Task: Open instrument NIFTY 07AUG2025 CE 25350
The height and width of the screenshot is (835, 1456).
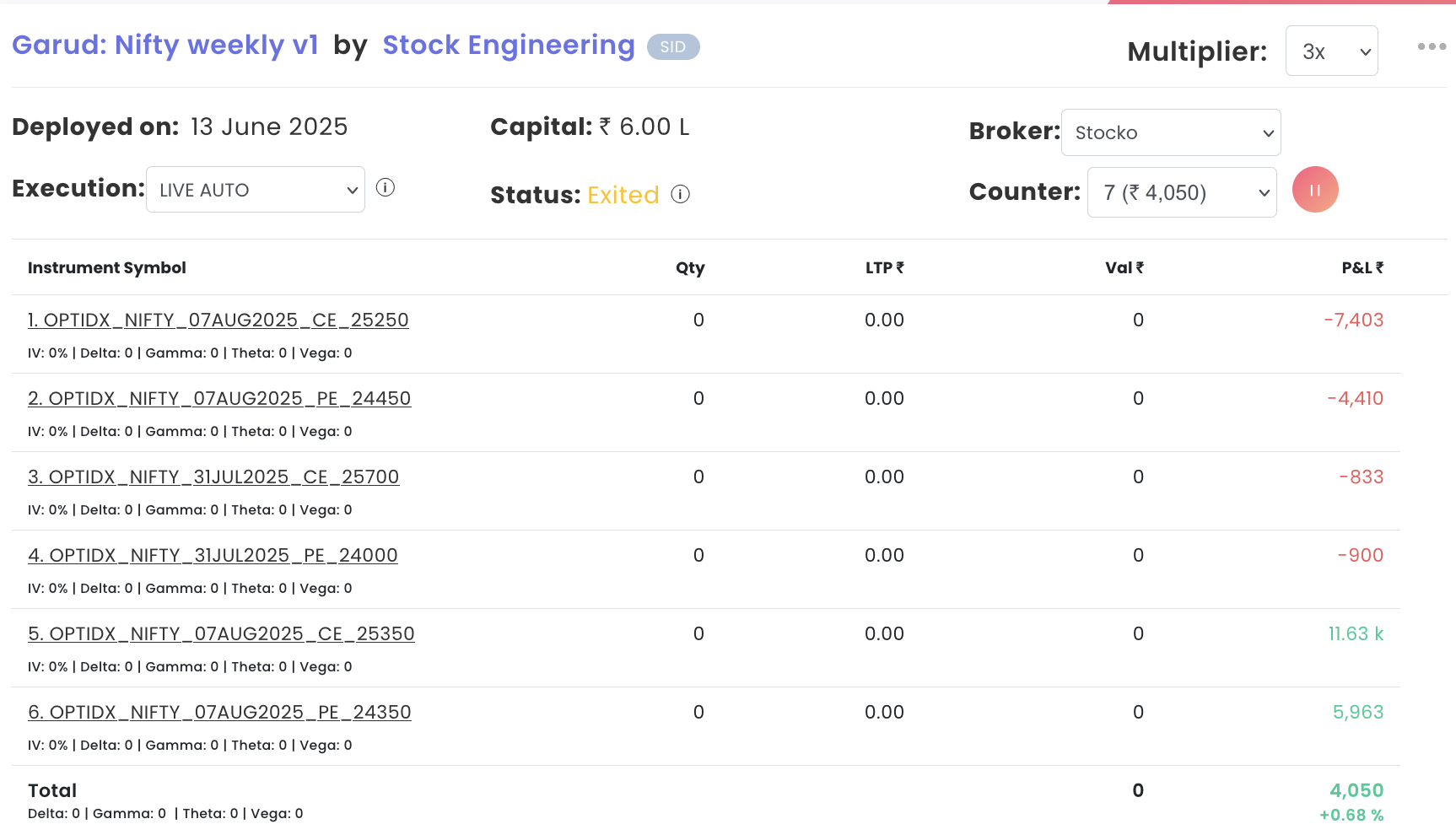Action: pyautogui.click(x=221, y=634)
